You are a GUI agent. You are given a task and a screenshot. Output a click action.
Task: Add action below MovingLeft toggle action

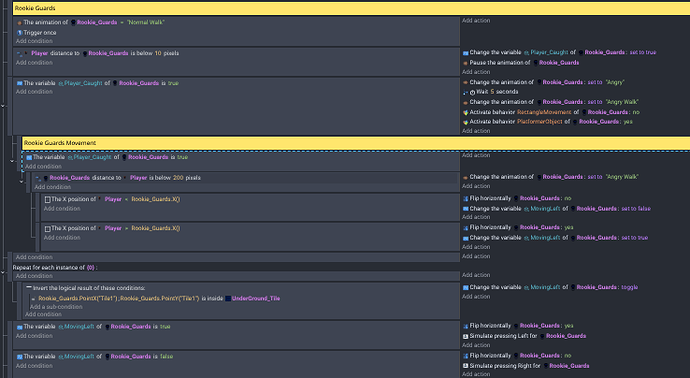476,297
